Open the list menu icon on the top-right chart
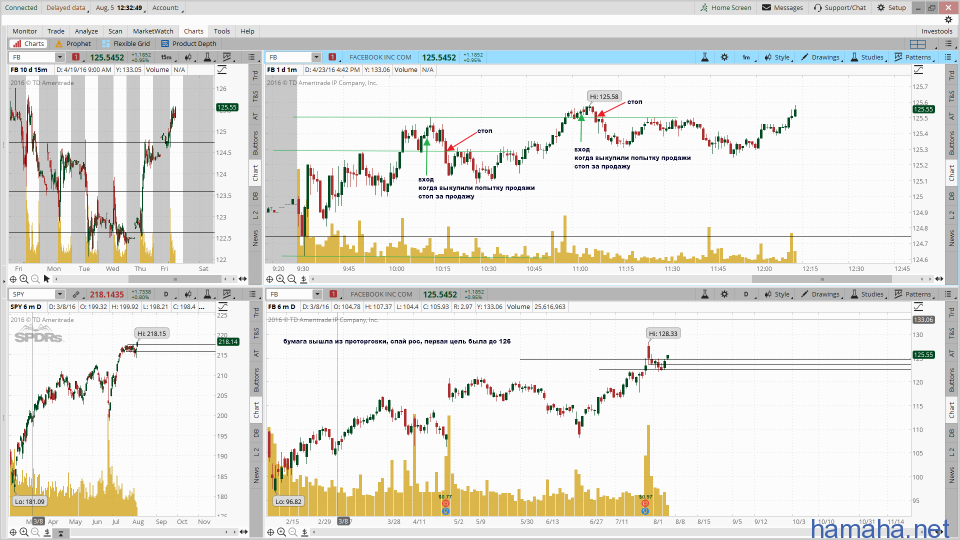The image size is (960, 540). pos(948,58)
